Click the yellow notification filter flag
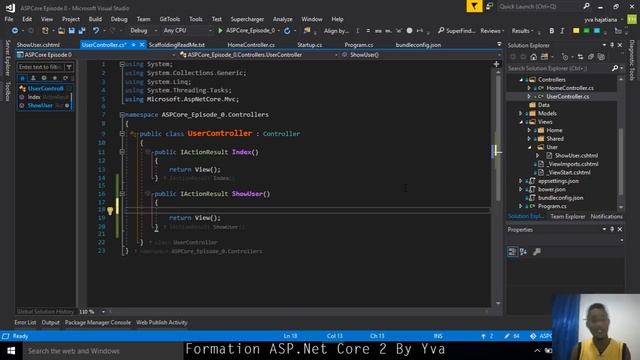 (x=474, y=6)
